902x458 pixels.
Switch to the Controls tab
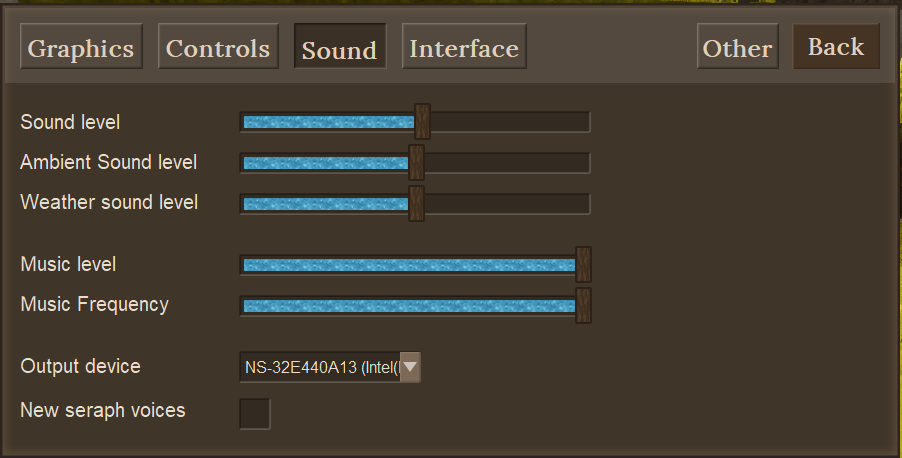click(218, 48)
